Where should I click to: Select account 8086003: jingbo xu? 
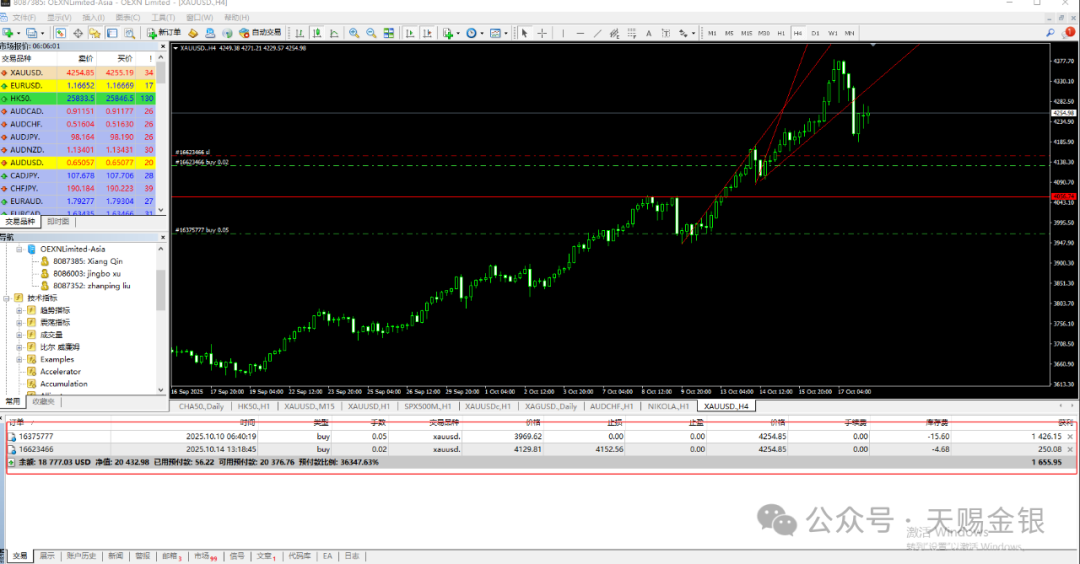[86, 273]
